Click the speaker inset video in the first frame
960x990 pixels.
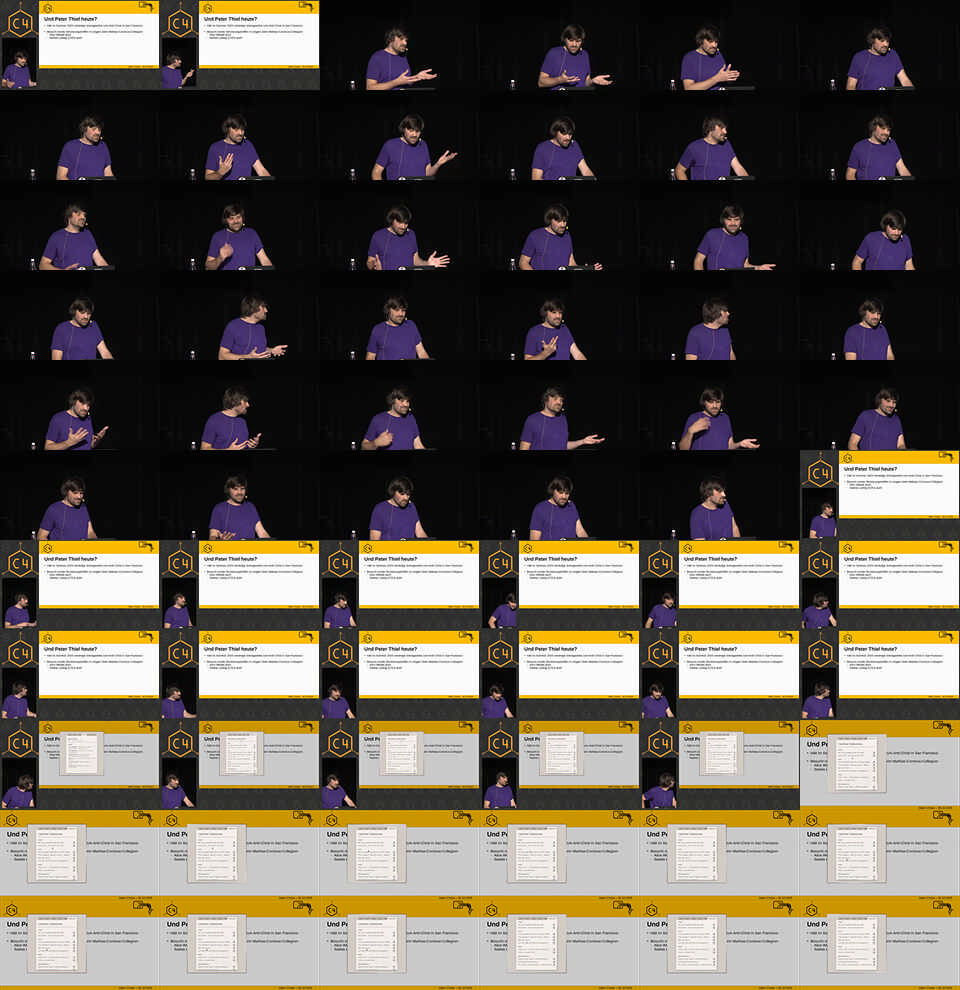coord(17,68)
